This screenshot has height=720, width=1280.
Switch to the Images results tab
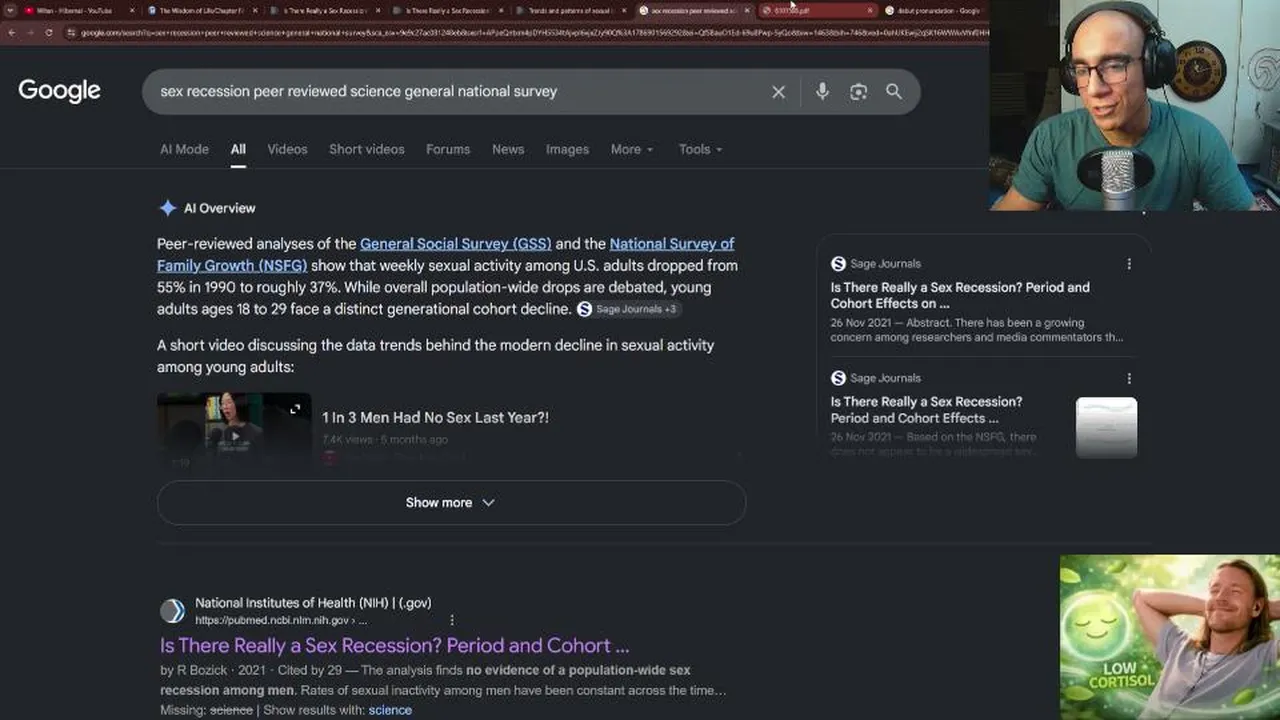(x=567, y=149)
